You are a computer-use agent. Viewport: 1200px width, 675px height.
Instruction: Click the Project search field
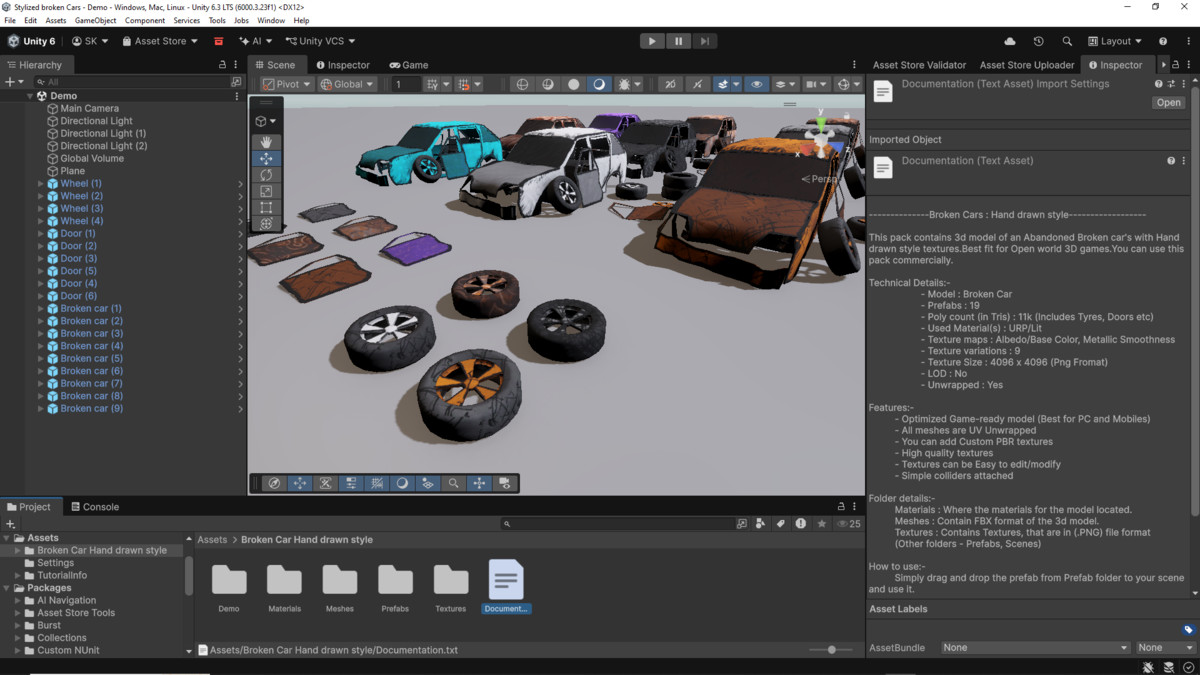616,523
